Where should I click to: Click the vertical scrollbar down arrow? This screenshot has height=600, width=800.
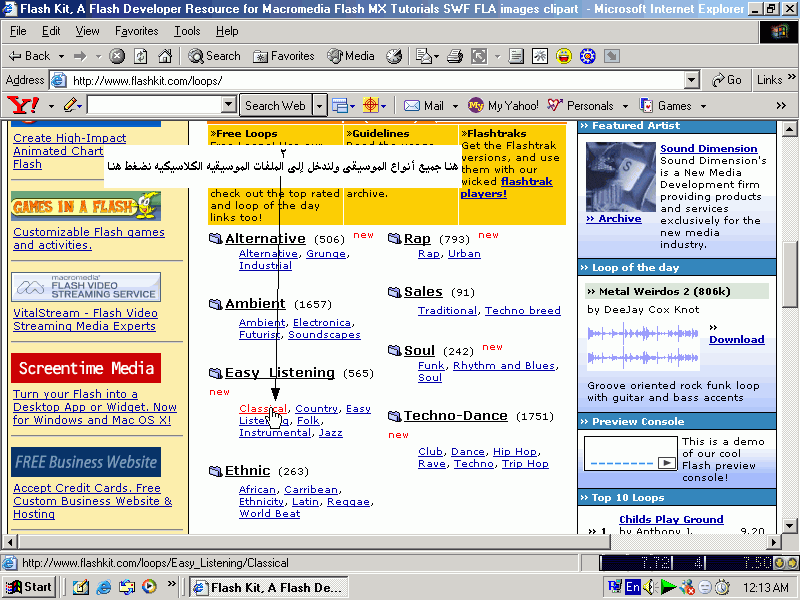tap(789, 525)
